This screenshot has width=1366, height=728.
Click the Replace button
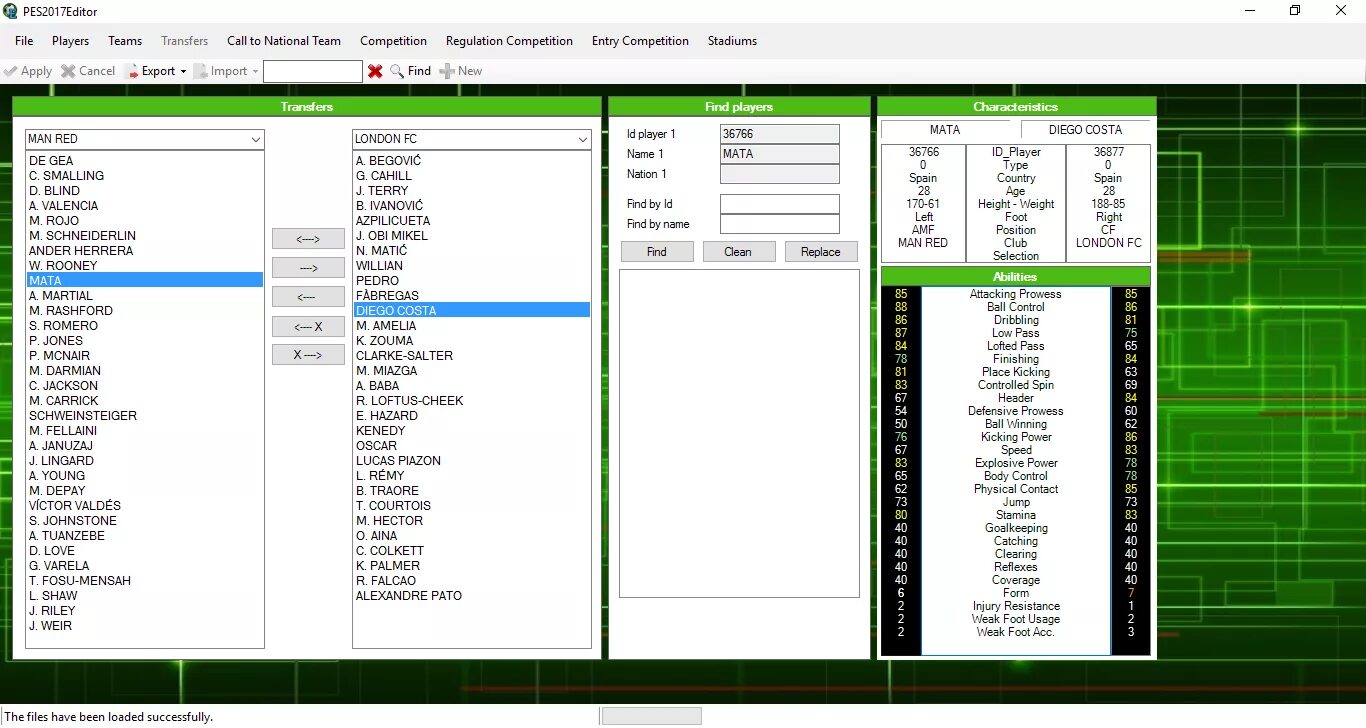821,252
